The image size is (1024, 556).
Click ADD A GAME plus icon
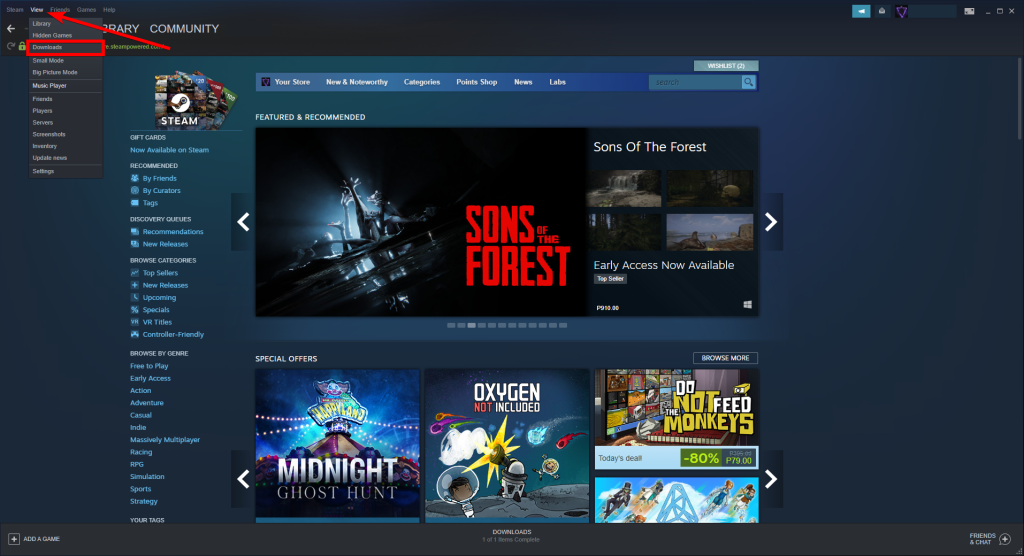coord(14,539)
